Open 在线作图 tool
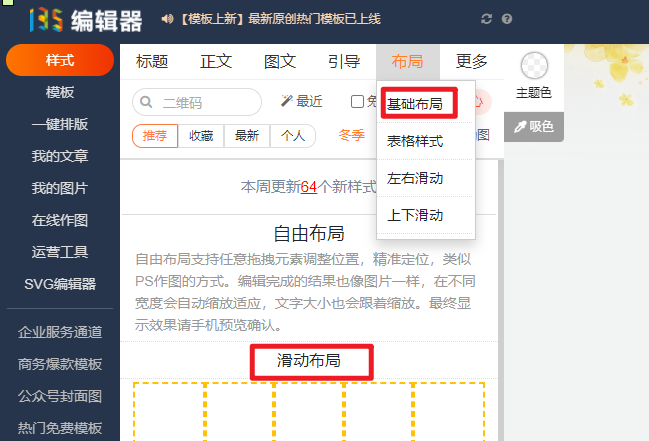Screen dimensions: 649x441 click(60, 220)
